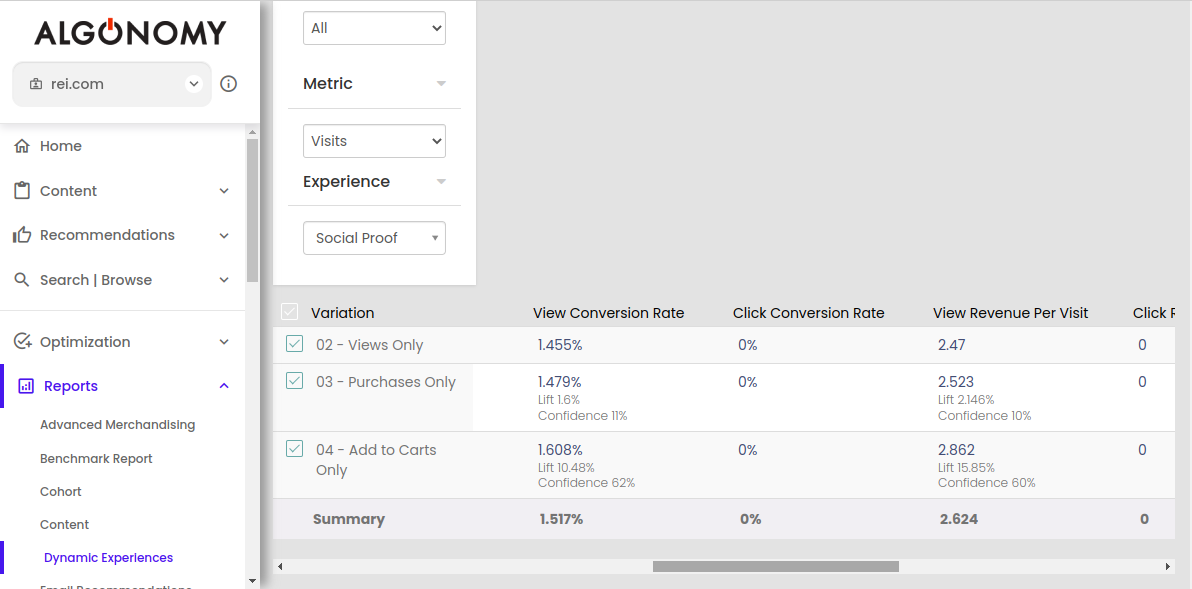Click the Optimization checkmark icon
1192x589 pixels.
coord(22,342)
